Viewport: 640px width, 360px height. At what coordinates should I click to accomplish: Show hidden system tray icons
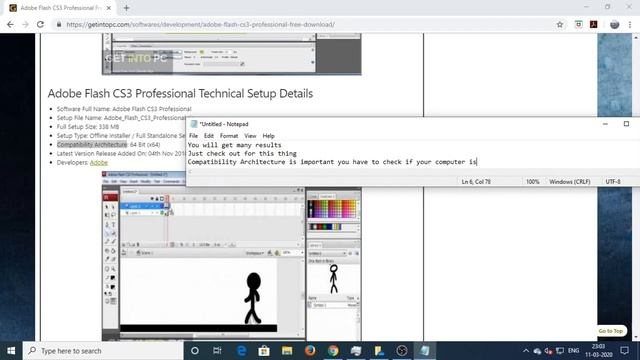[x=526, y=351]
